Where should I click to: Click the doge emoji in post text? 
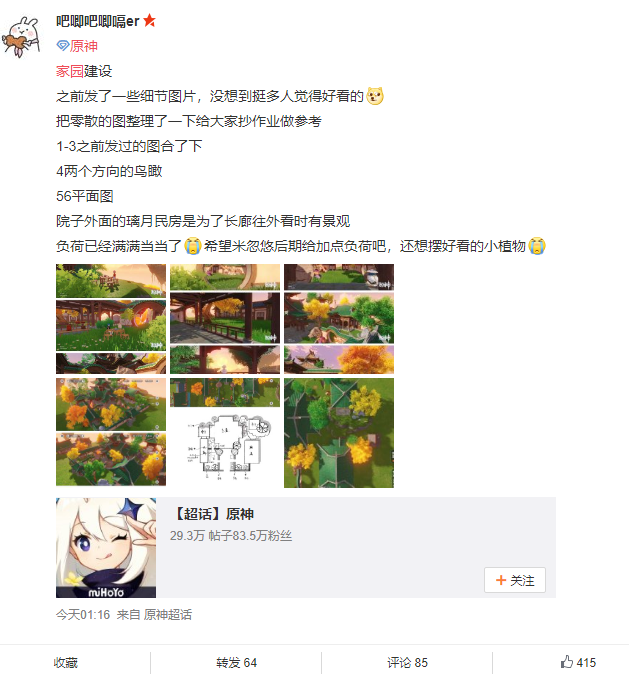click(375, 96)
